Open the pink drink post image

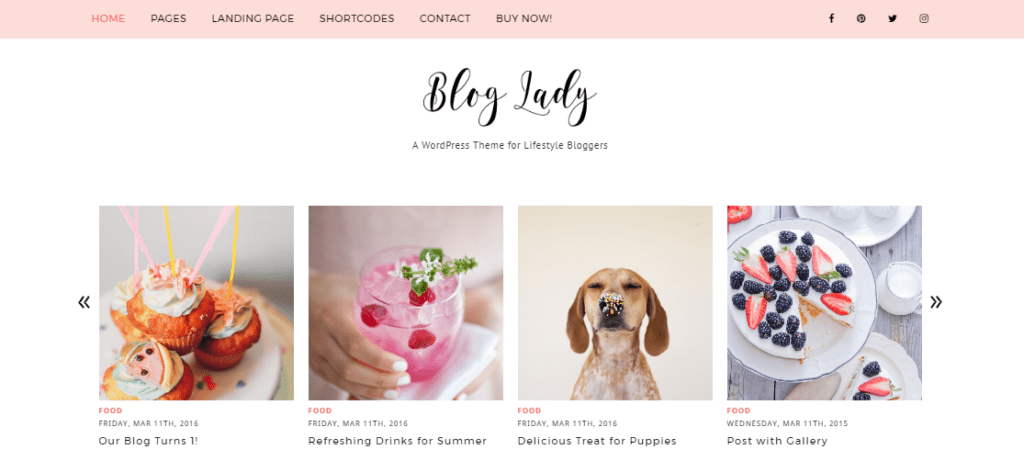pos(406,303)
